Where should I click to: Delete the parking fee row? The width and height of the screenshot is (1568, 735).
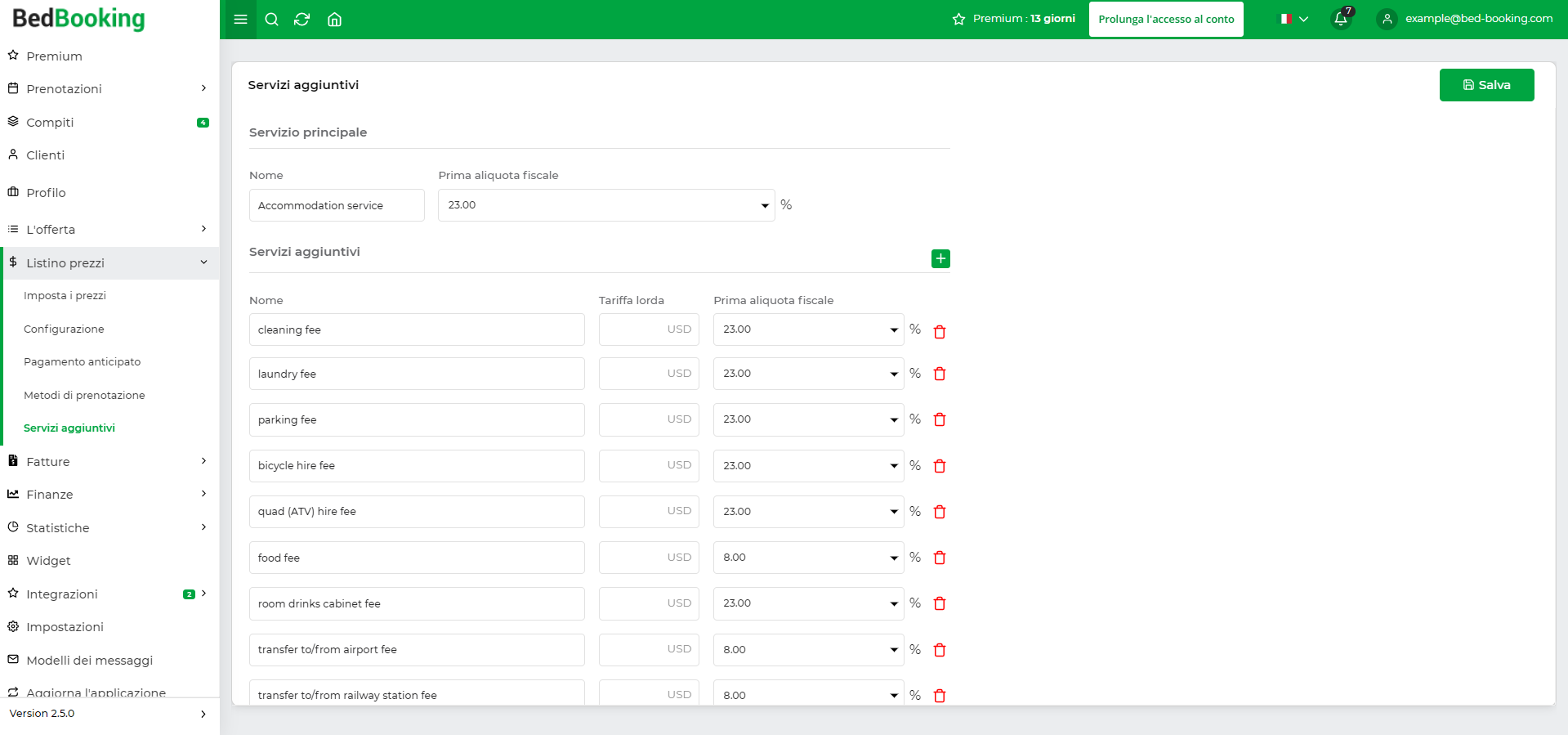940,419
